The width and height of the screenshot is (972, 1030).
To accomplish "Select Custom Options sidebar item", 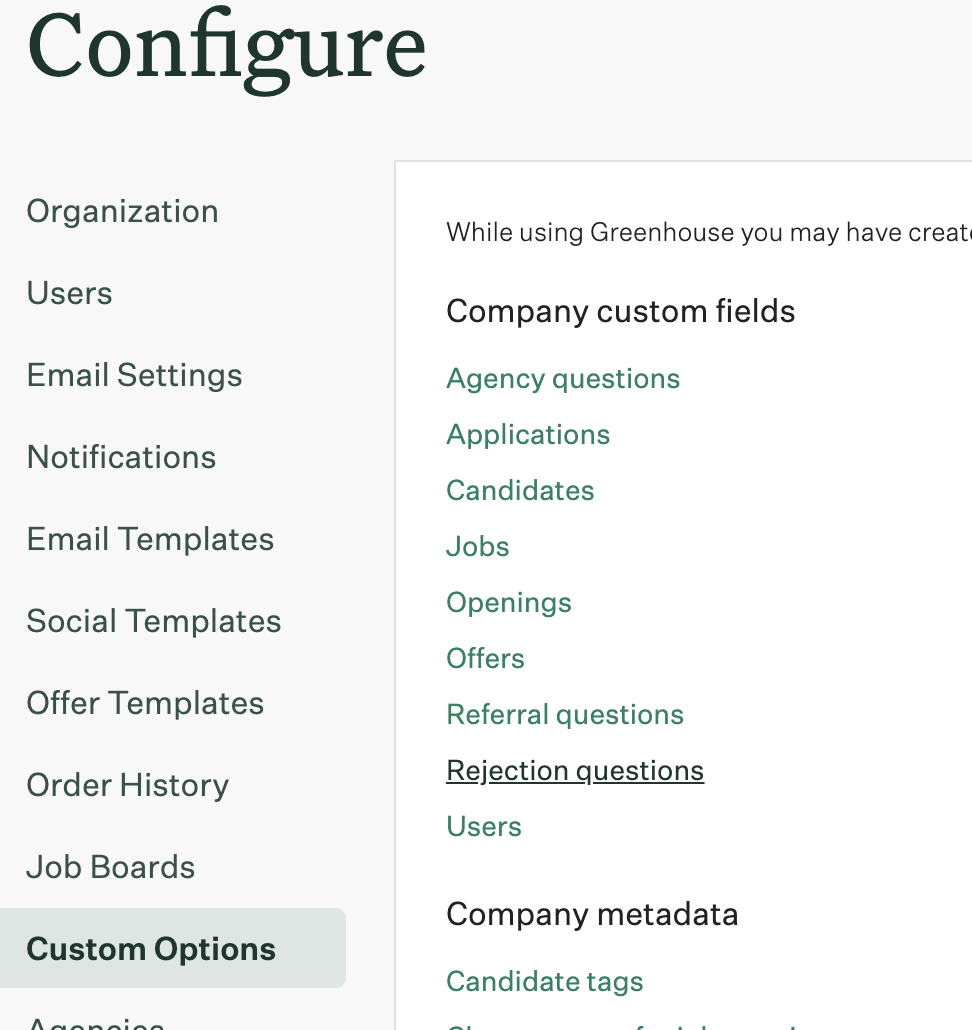I will click(173, 948).
